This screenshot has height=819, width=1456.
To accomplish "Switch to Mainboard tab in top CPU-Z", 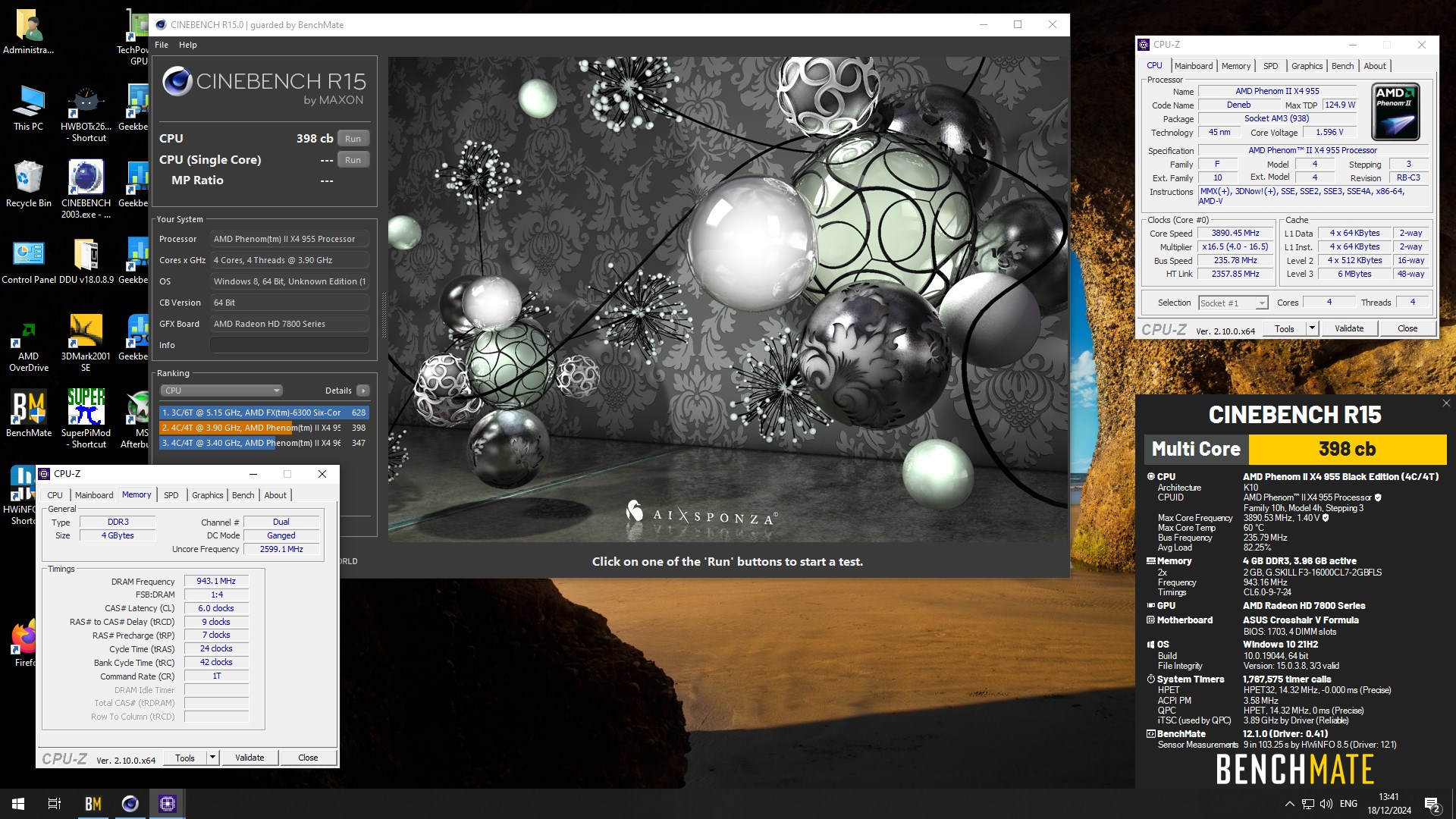I will click(x=1194, y=66).
